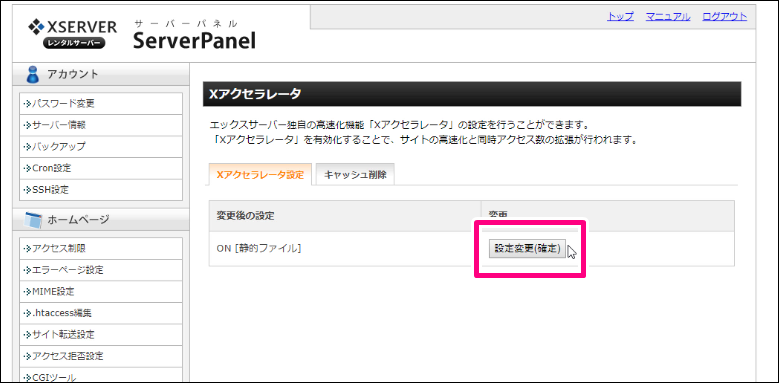
Task: Click the account person icon
Action: coord(33,75)
